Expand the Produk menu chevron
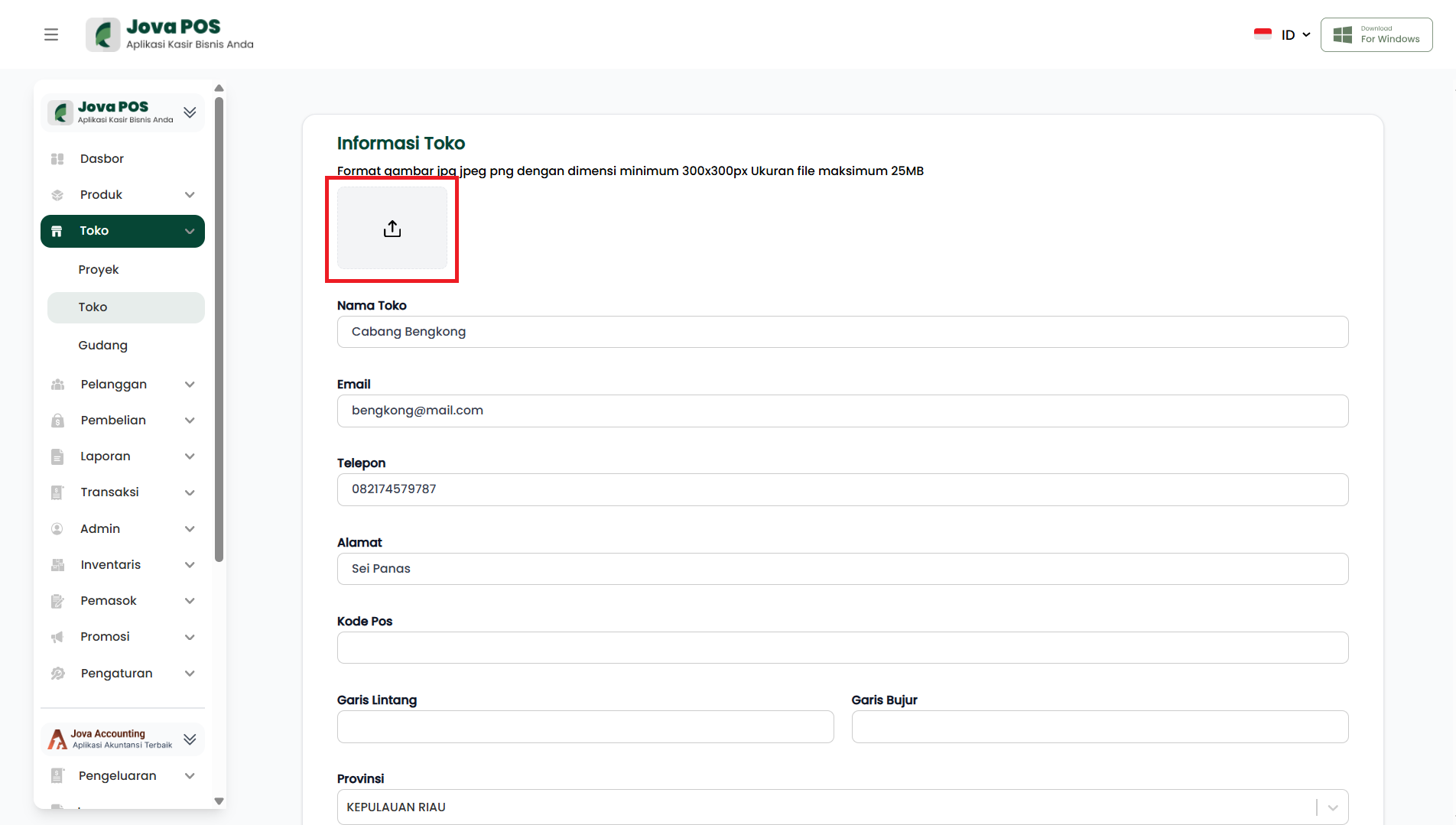Image resolution: width=1456 pixels, height=825 pixels. pos(190,195)
